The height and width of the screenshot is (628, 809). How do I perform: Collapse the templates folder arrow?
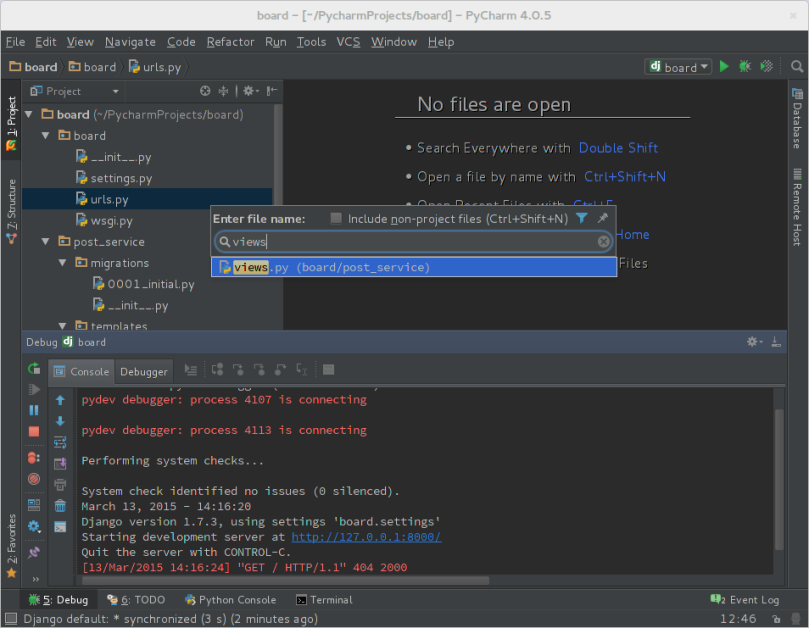(62, 326)
